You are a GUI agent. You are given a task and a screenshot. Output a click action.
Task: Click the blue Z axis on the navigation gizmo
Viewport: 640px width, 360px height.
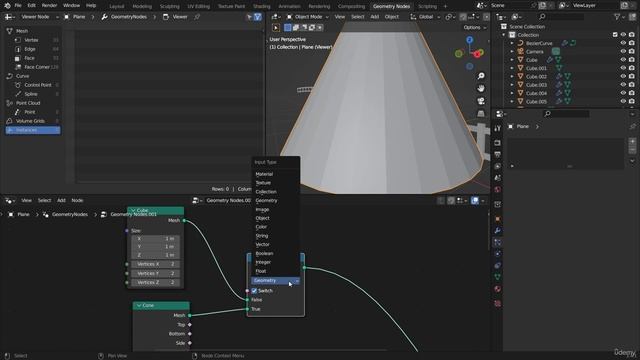coord(469,40)
